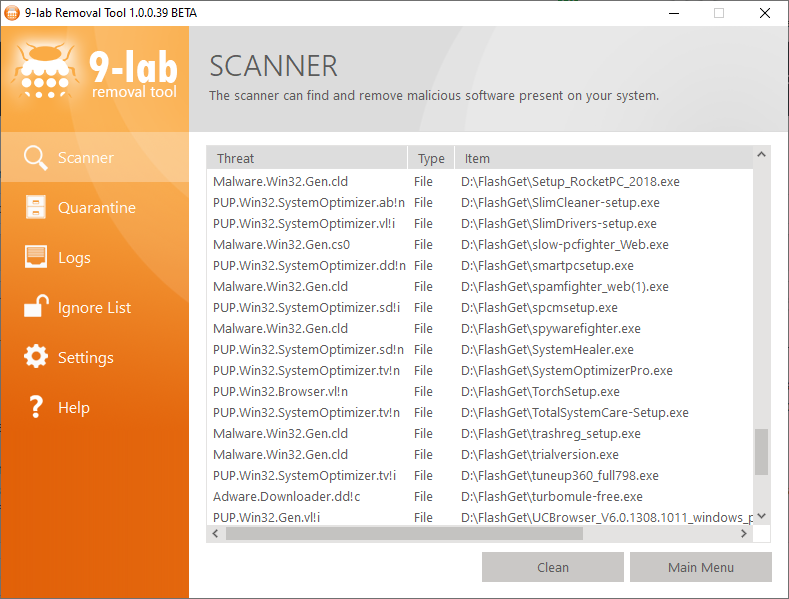Click the vertical scrollbar down arrow

click(x=761, y=516)
